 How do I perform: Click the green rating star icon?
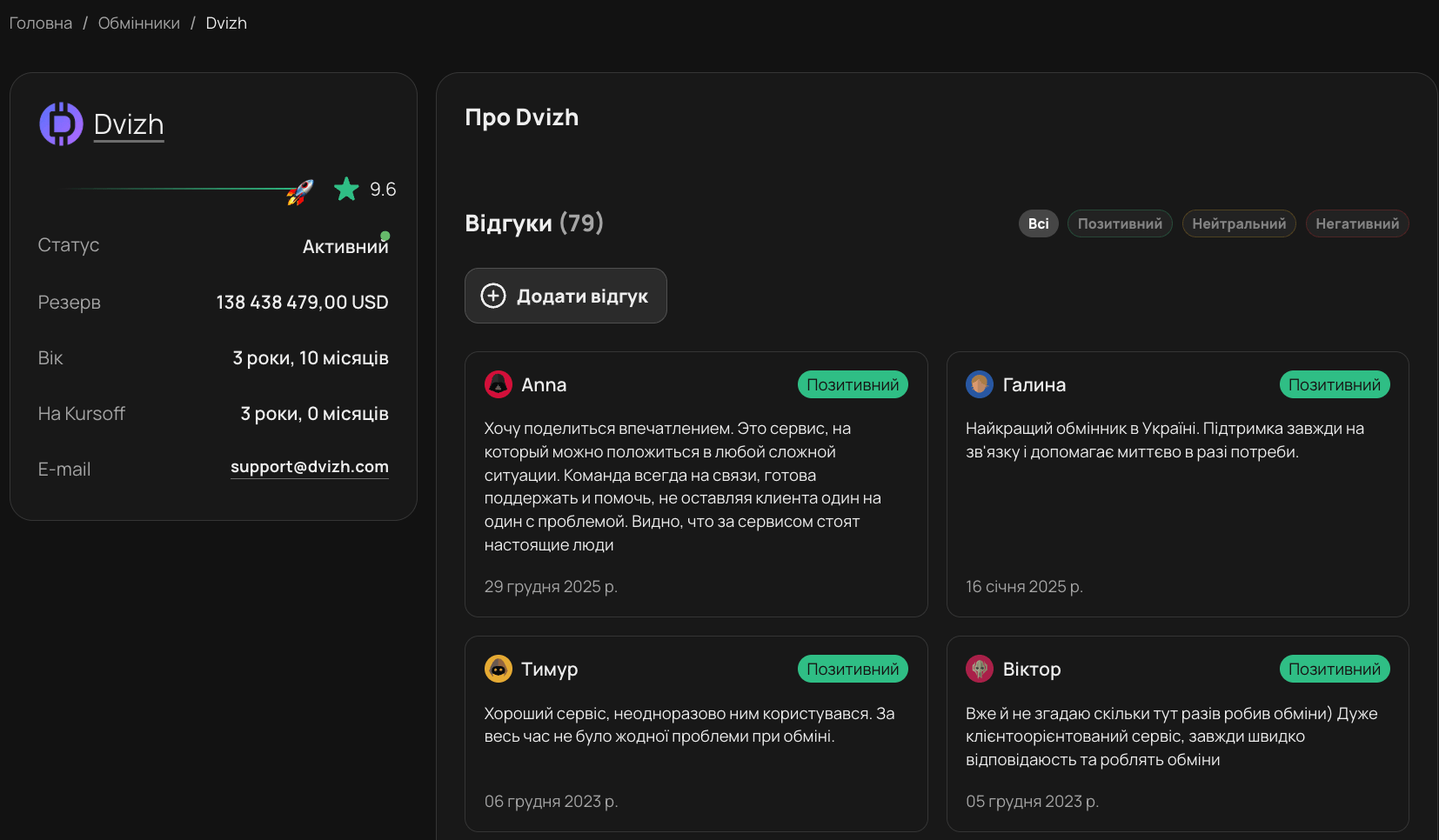pyautogui.click(x=346, y=189)
